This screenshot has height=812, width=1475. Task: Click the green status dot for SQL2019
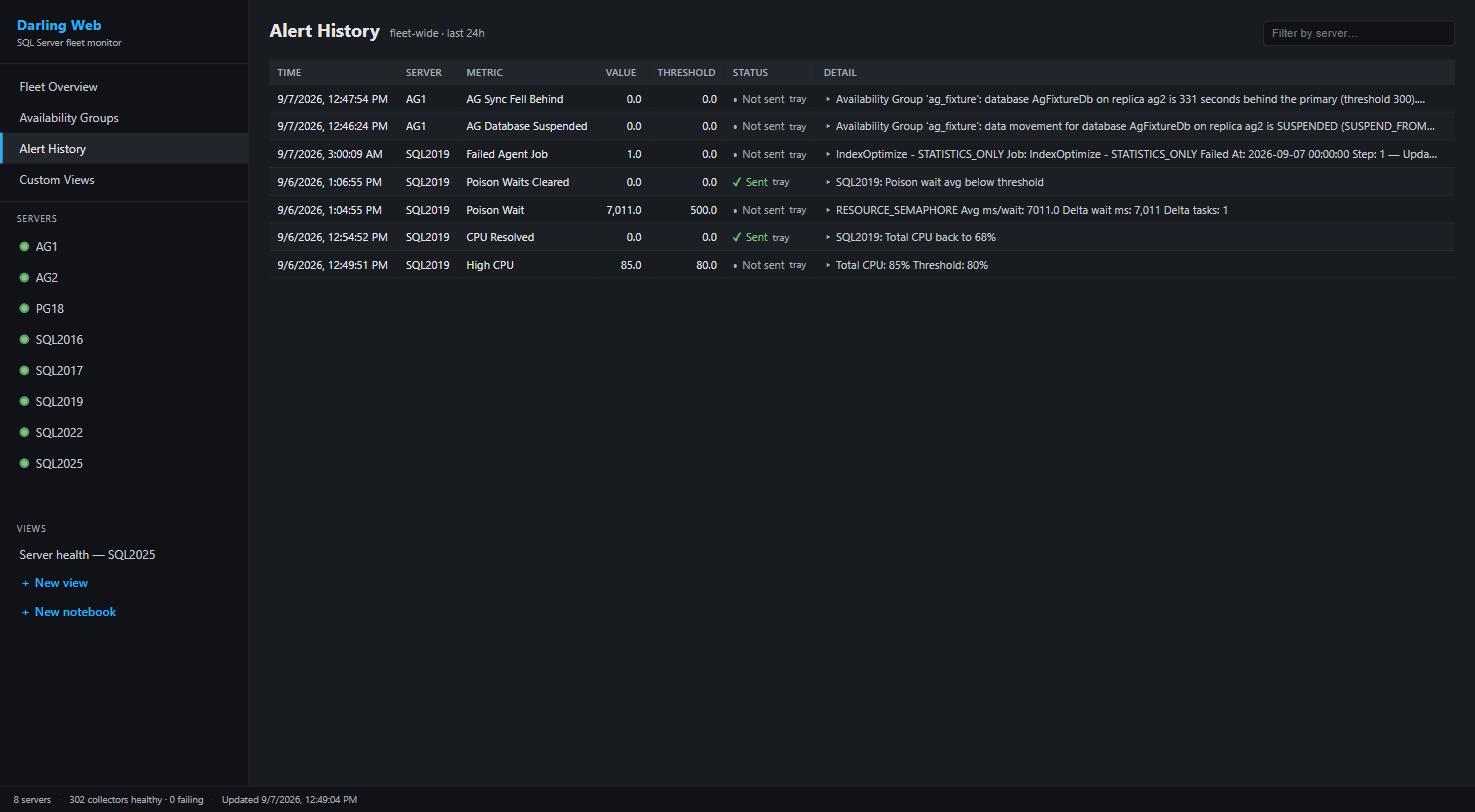[24, 402]
